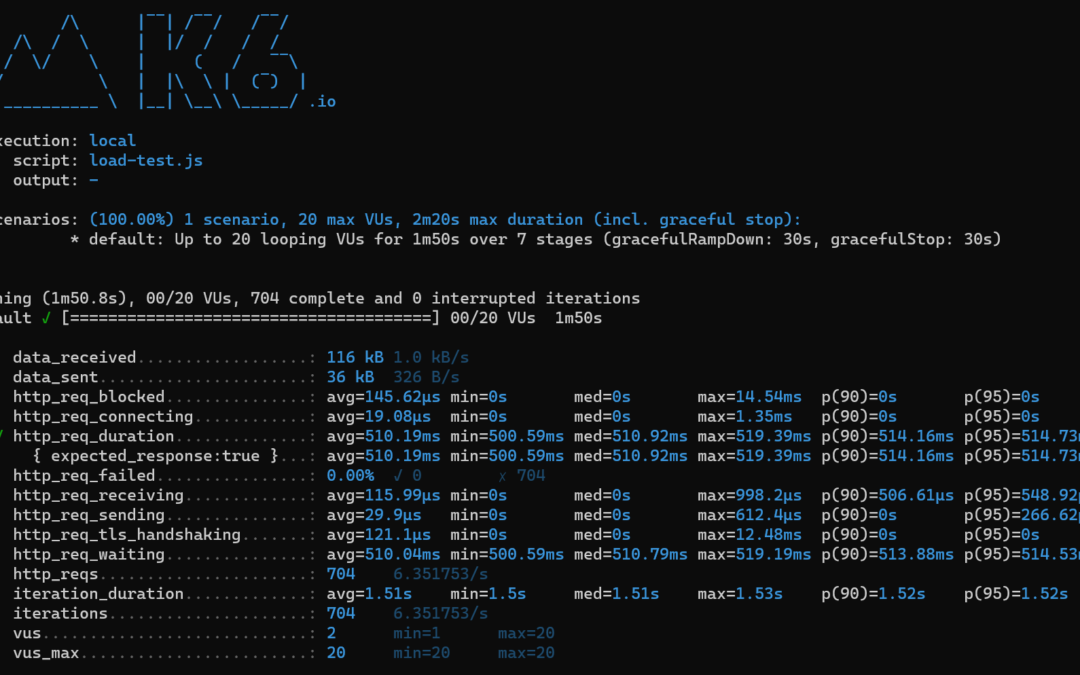
Task: Select the http_req_duration metric name
Action: tap(94, 436)
